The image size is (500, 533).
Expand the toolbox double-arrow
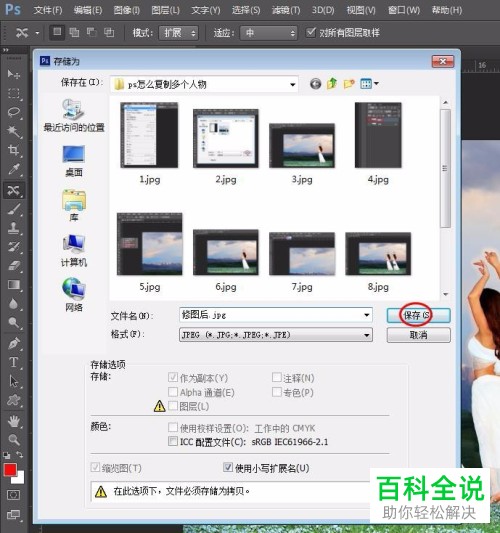click(x=6, y=50)
